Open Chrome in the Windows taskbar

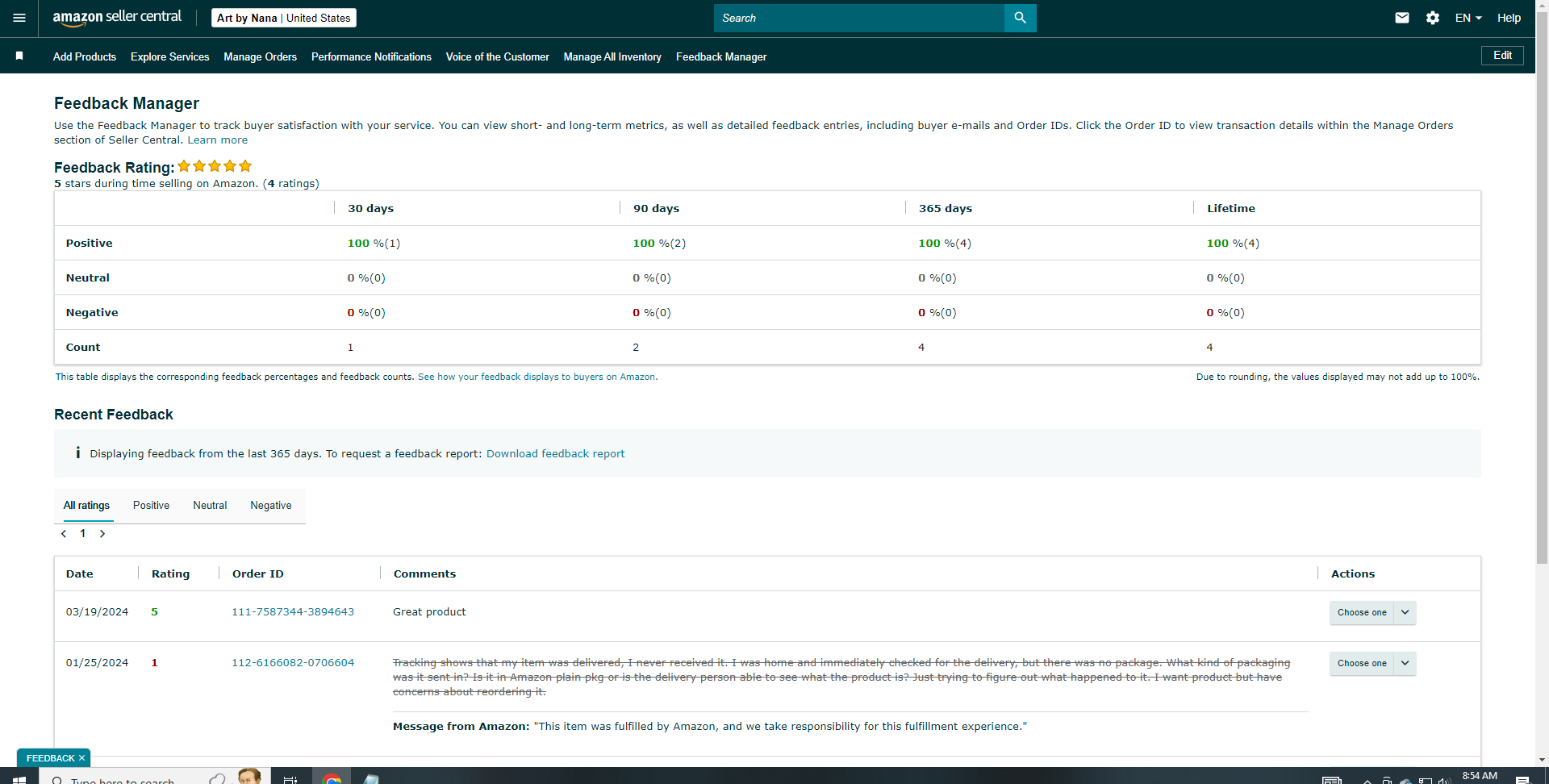point(332,778)
